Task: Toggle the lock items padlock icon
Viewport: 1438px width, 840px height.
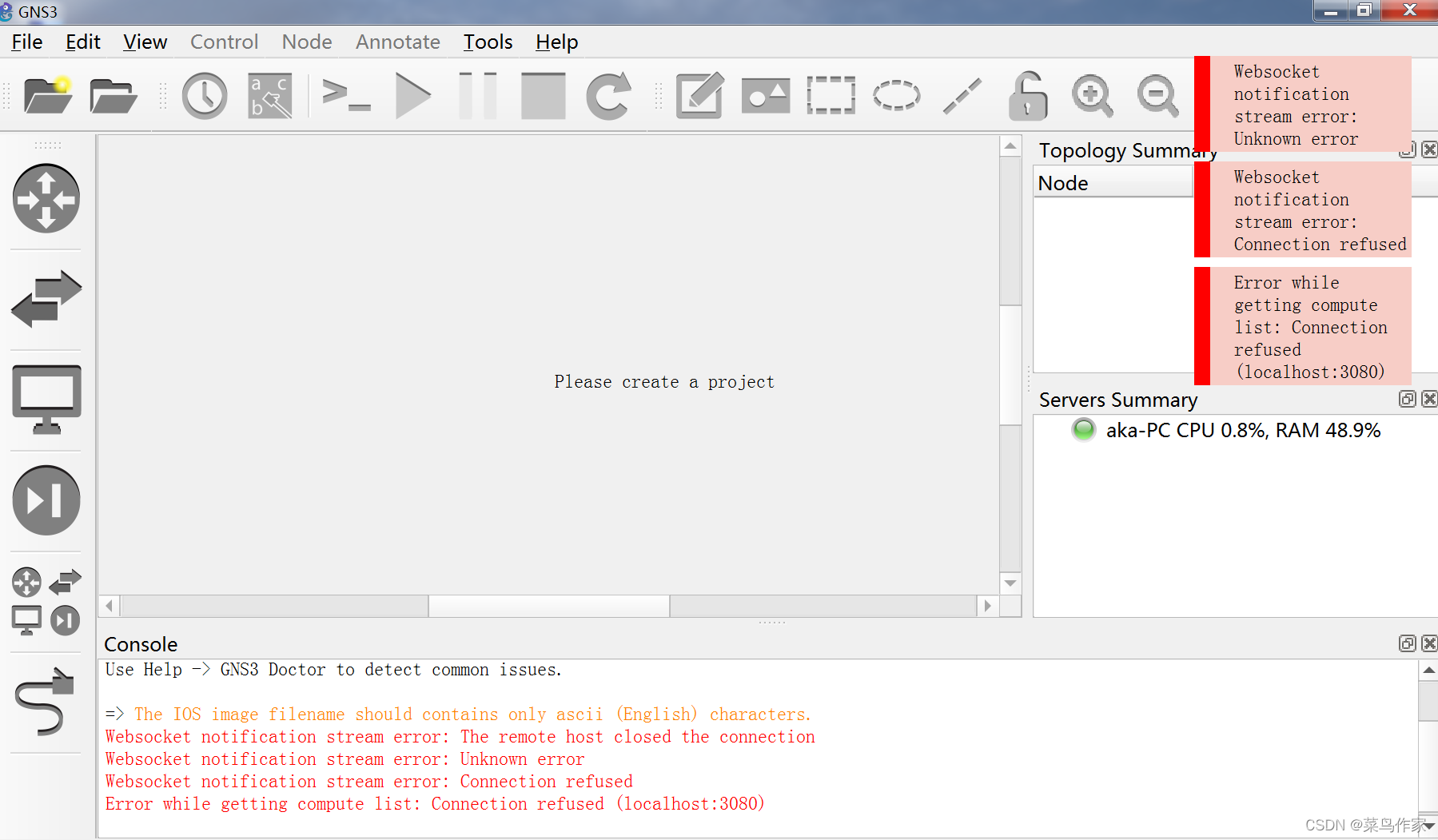Action: (1027, 96)
